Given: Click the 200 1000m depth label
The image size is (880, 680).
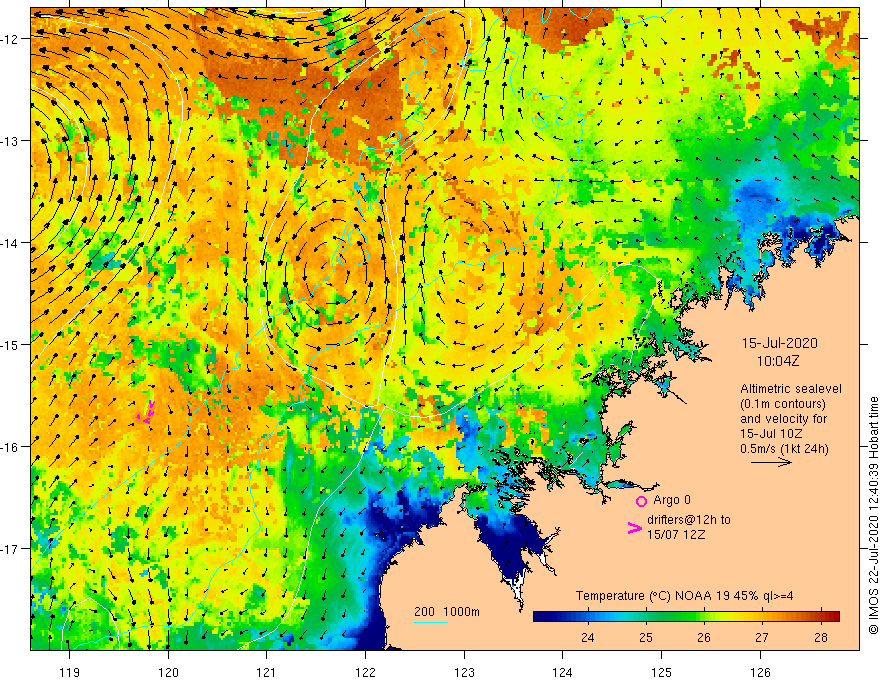Looking at the screenshot, I should click(x=447, y=612).
